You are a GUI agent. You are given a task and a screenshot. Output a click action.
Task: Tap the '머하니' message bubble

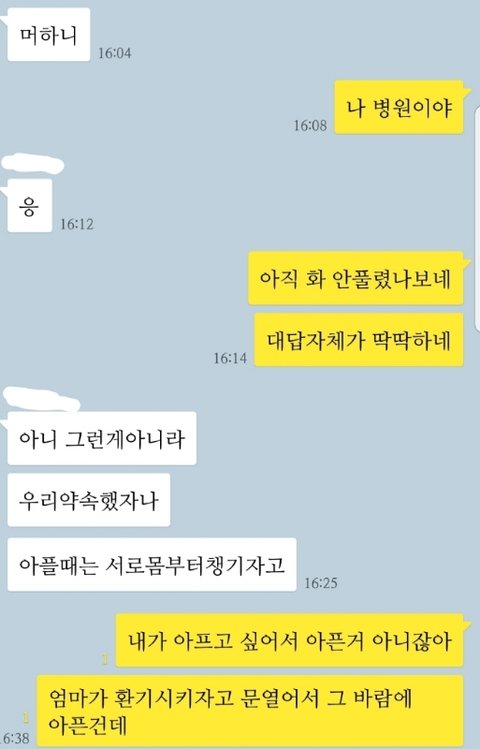click(49, 34)
